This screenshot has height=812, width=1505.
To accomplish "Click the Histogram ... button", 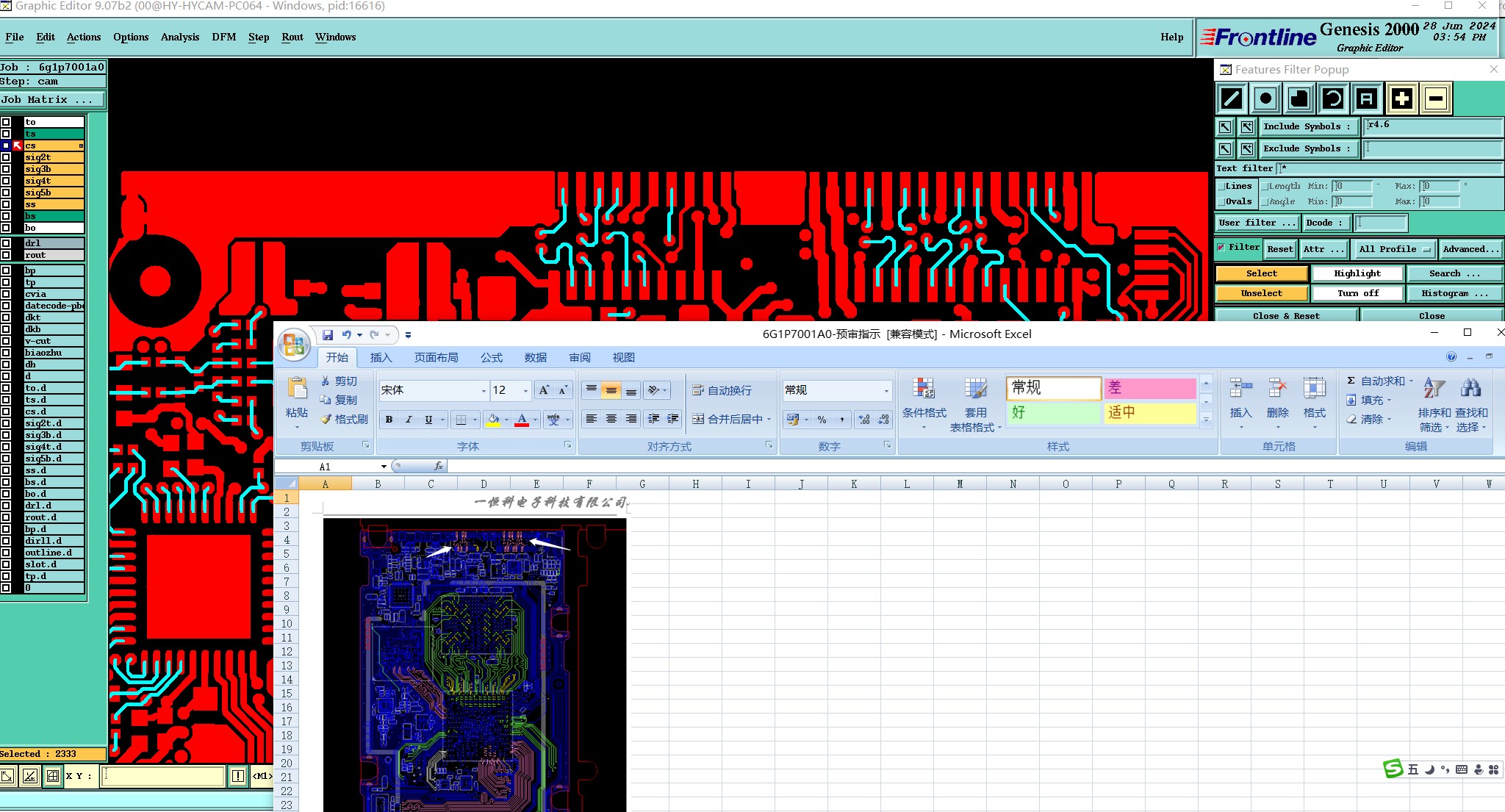I will coord(1454,293).
